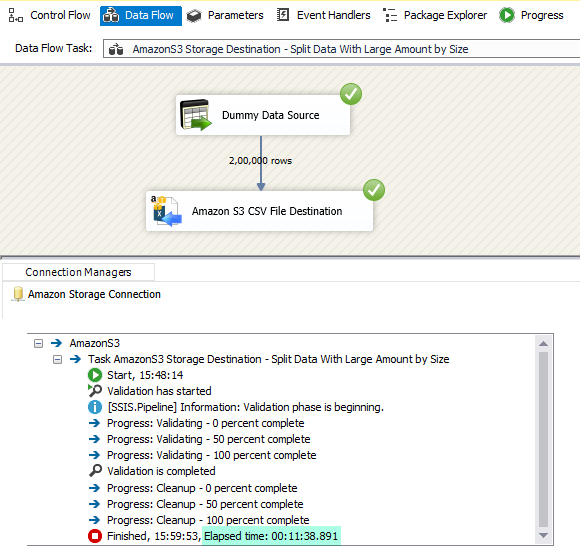Open the Data Flow Task dropdown field
The width and height of the screenshot is (580, 546).
pyautogui.click(x=341, y=49)
